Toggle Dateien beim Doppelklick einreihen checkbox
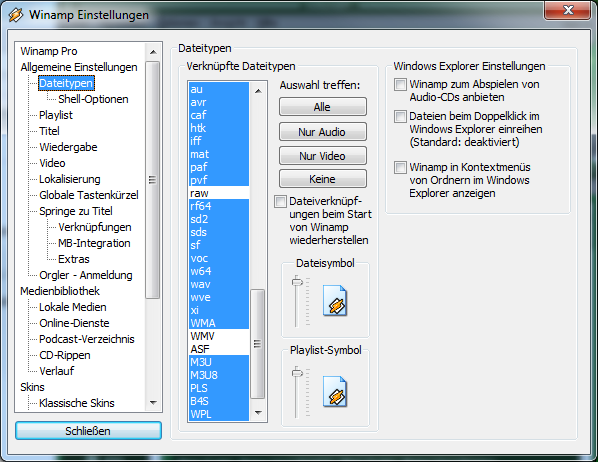 click(x=400, y=116)
